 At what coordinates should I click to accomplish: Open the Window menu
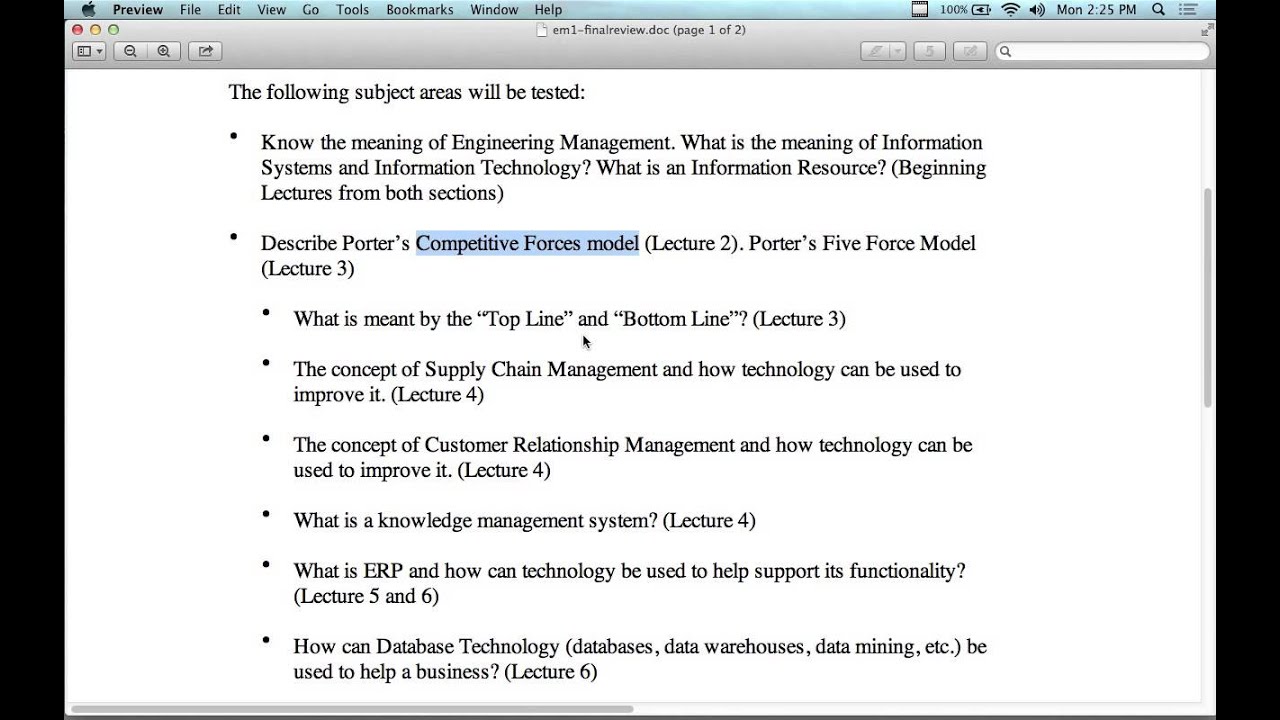[x=494, y=9]
